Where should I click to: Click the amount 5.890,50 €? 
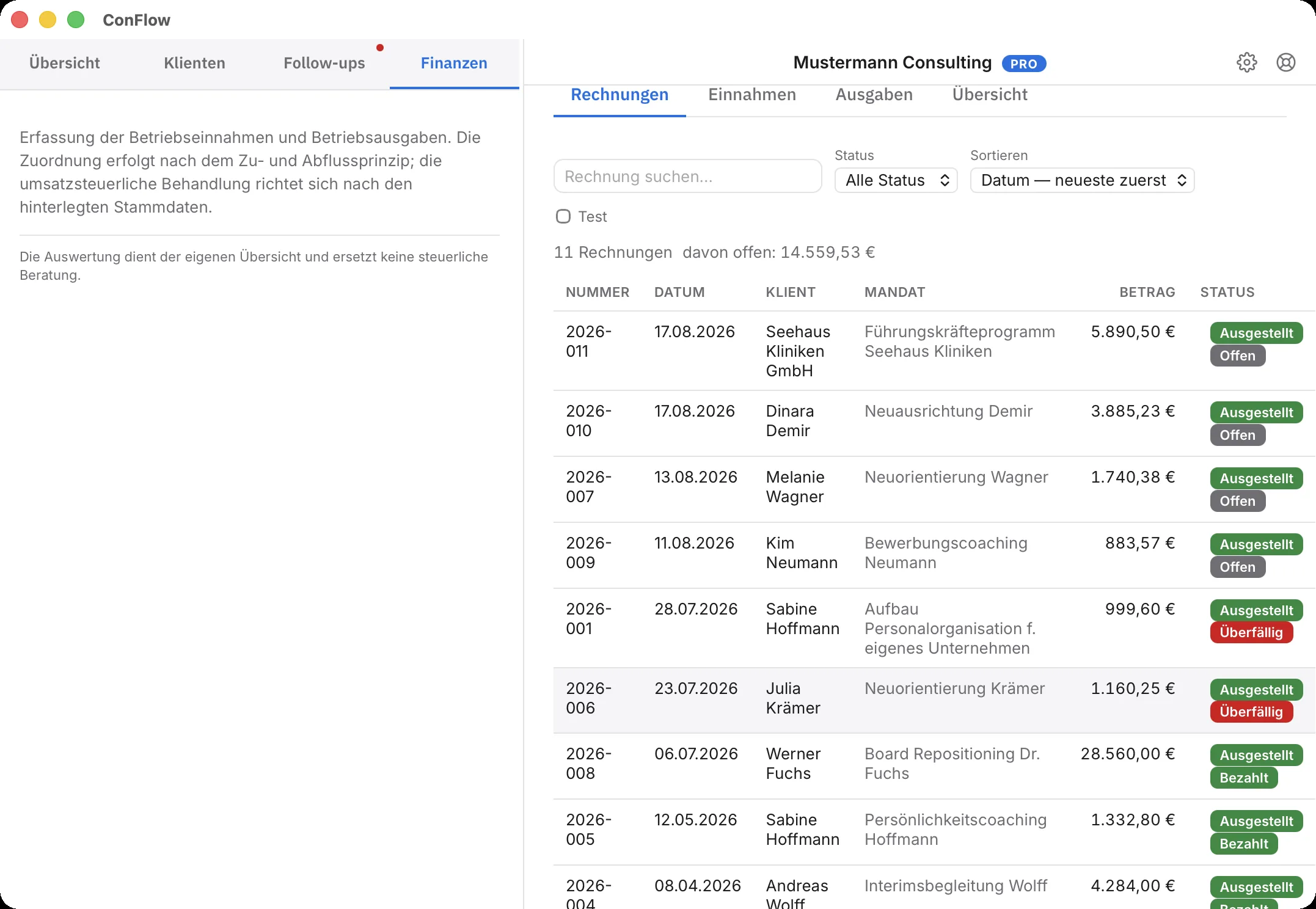tap(1133, 332)
